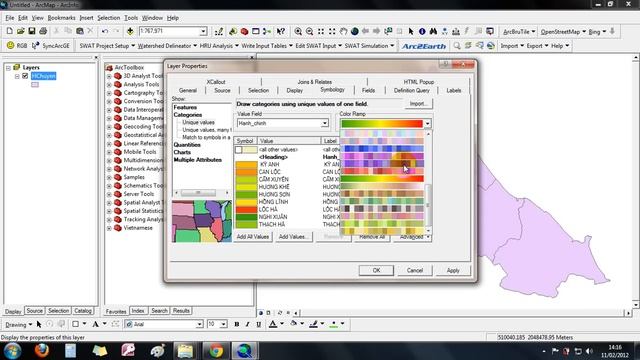Toggle visibility of HChuyen layer

[x=25, y=76]
